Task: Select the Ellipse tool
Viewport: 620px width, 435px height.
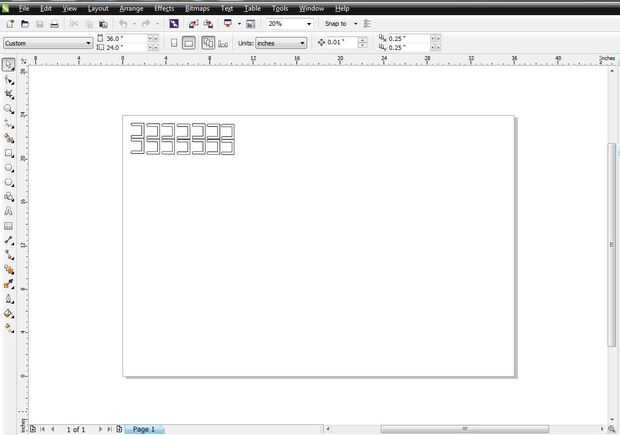Action: click(x=9, y=168)
